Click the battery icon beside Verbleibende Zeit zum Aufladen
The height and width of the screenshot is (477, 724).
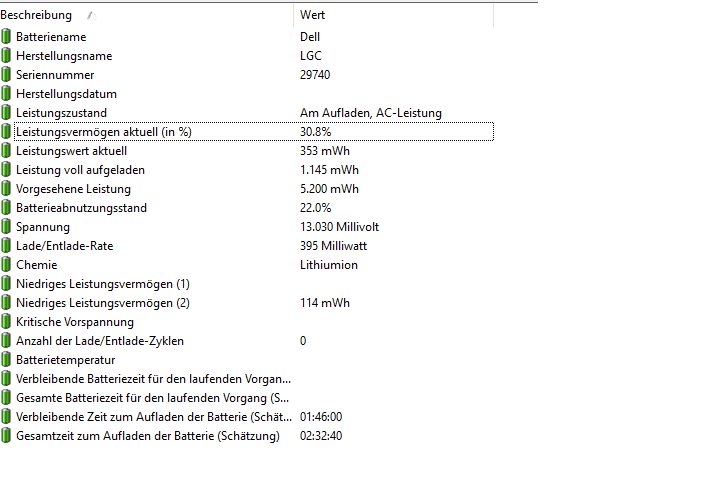click(6, 417)
